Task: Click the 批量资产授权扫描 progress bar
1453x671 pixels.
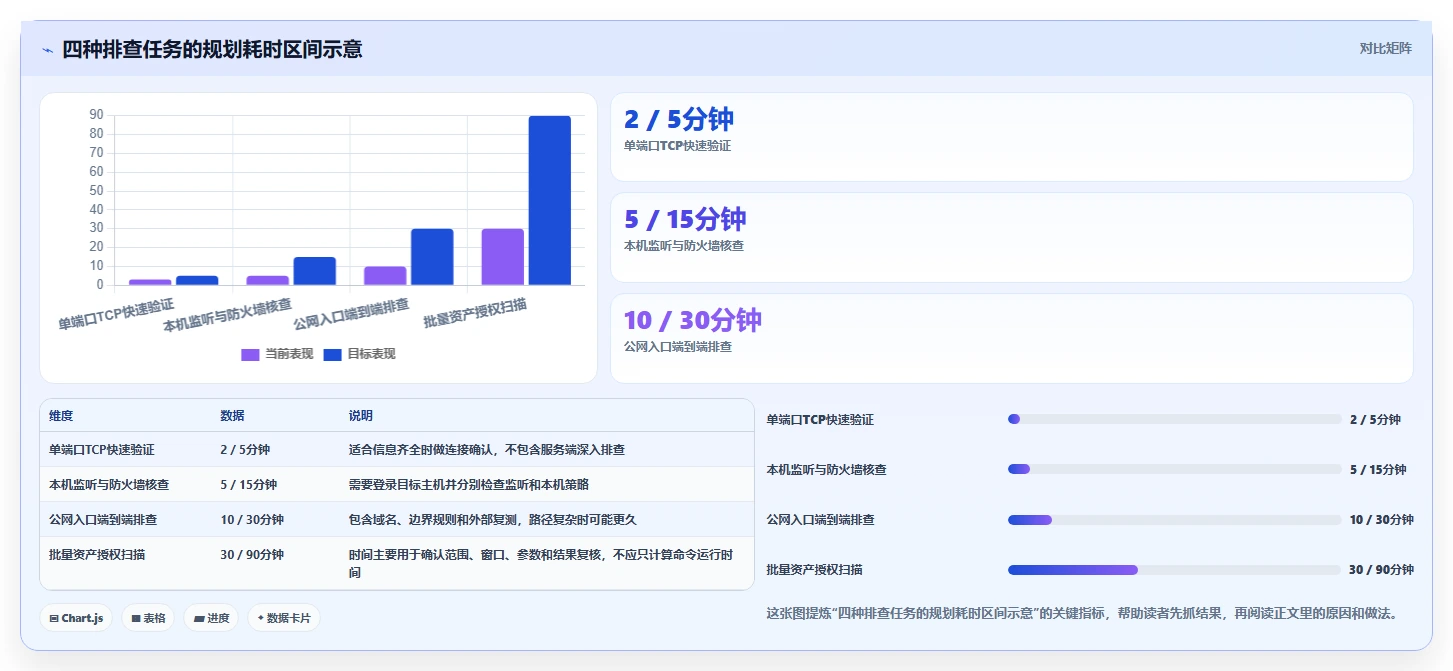Action: click(1174, 570)
